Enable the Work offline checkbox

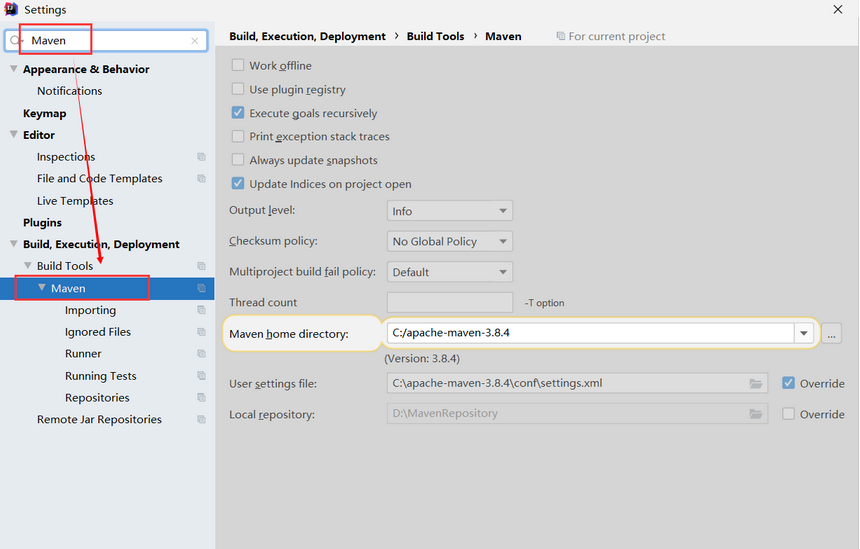(x=238, y=65)
